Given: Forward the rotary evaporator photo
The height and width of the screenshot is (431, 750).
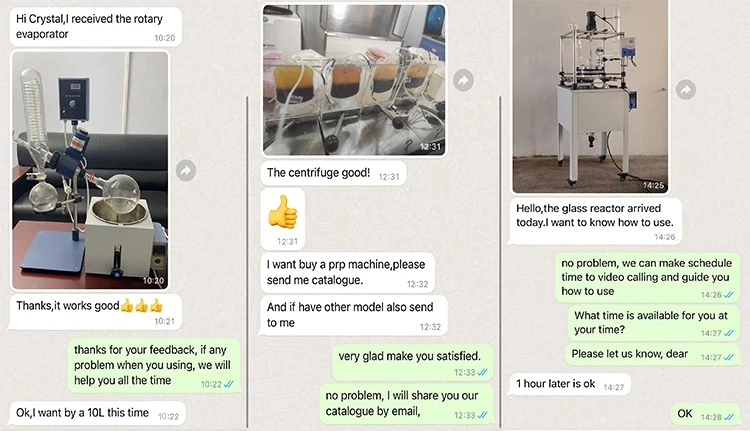Looking at the screenshot, I should [186, 170].
